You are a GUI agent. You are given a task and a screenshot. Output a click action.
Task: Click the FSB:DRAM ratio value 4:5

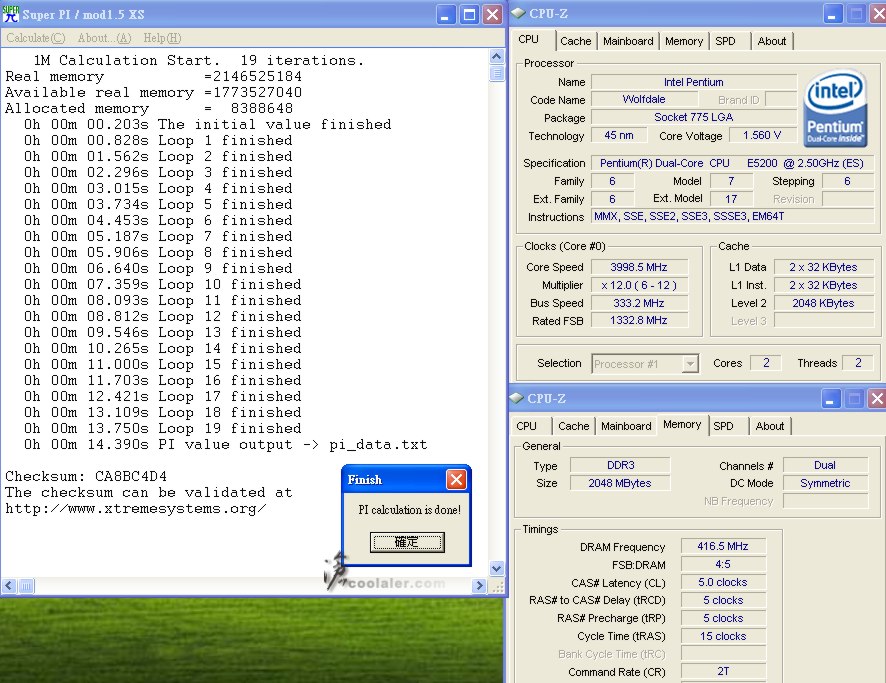point(723,564)
